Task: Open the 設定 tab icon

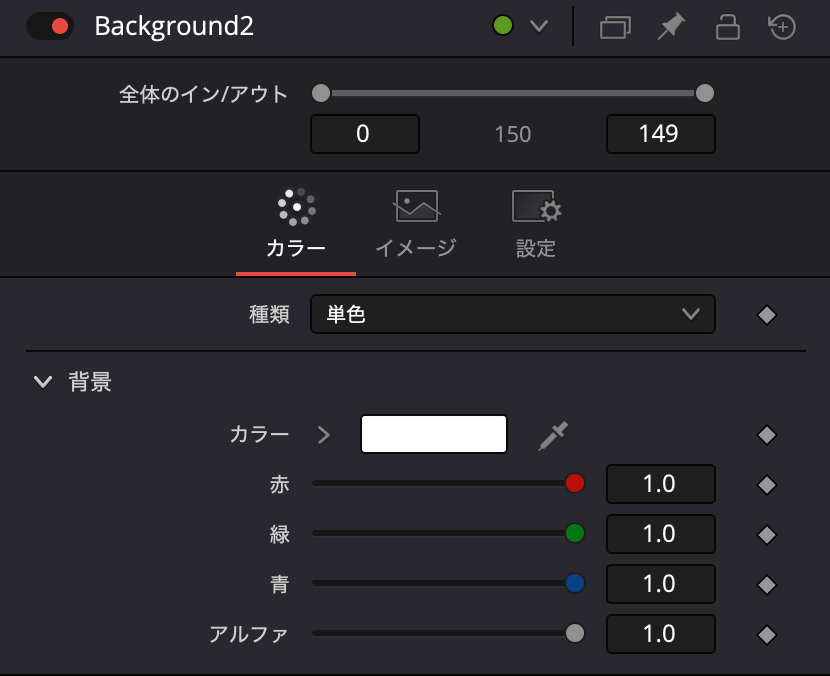Action: pos(536,205)
